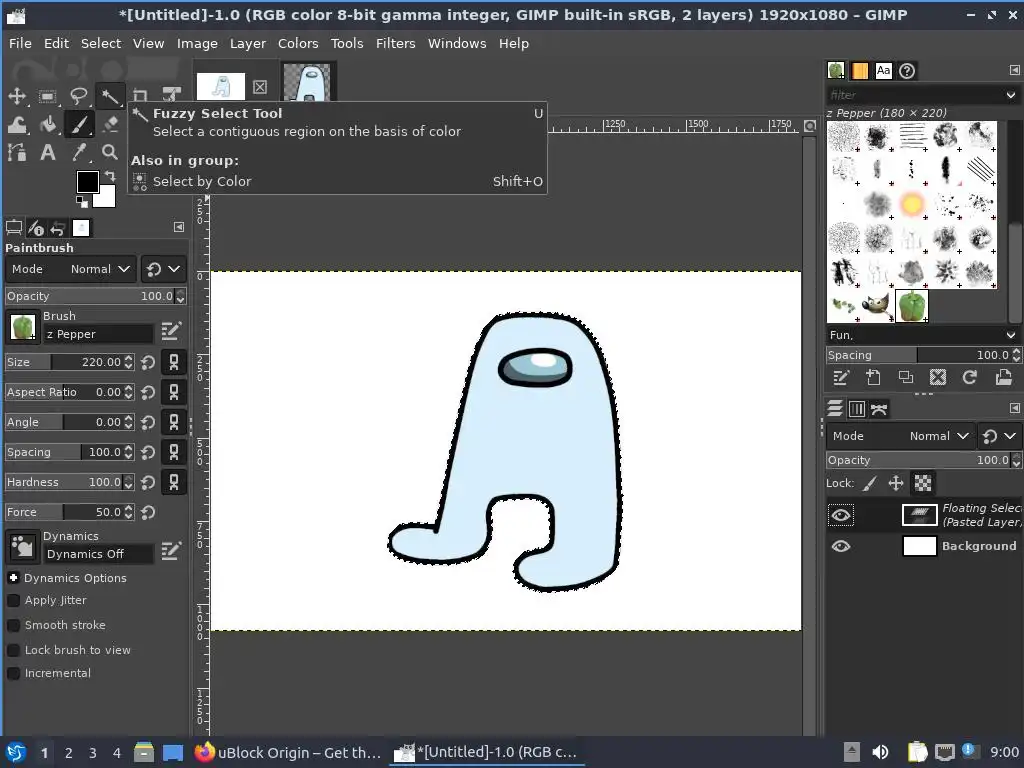This screenshot has height=768, width=1024.
Task: Select the Wilber GIMP mascot brush
Action: pos(877,306)
